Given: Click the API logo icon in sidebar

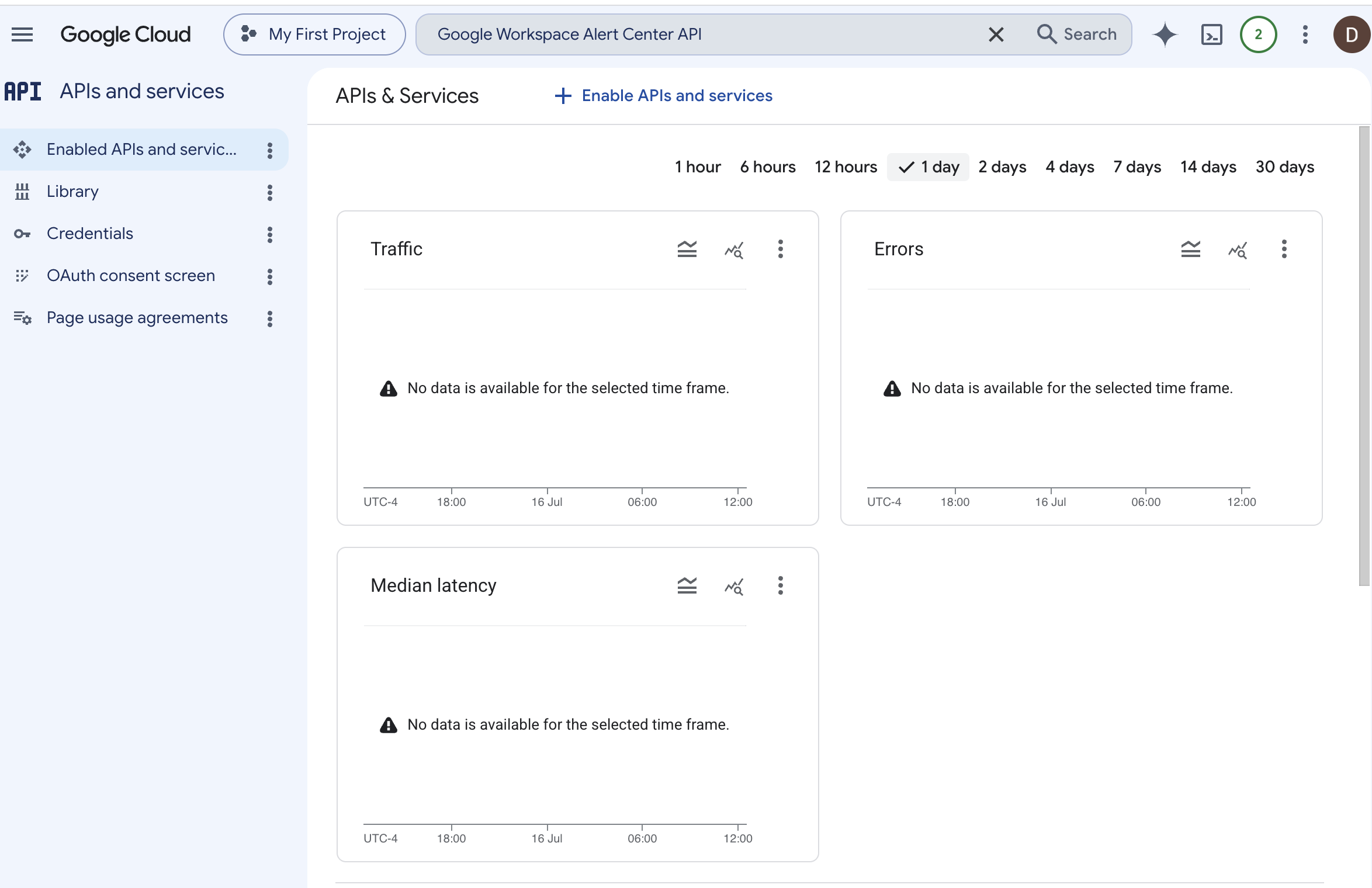Looking at the screenshot, I should coord(23,91).
